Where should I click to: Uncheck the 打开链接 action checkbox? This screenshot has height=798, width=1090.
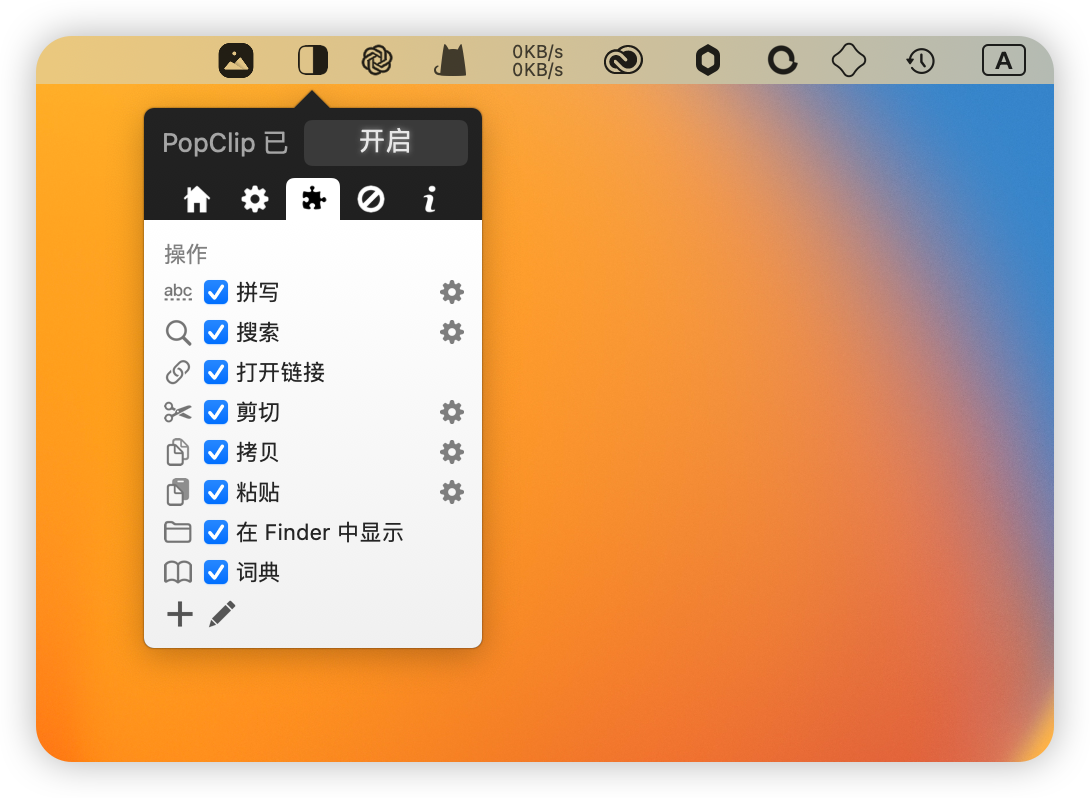215,372
